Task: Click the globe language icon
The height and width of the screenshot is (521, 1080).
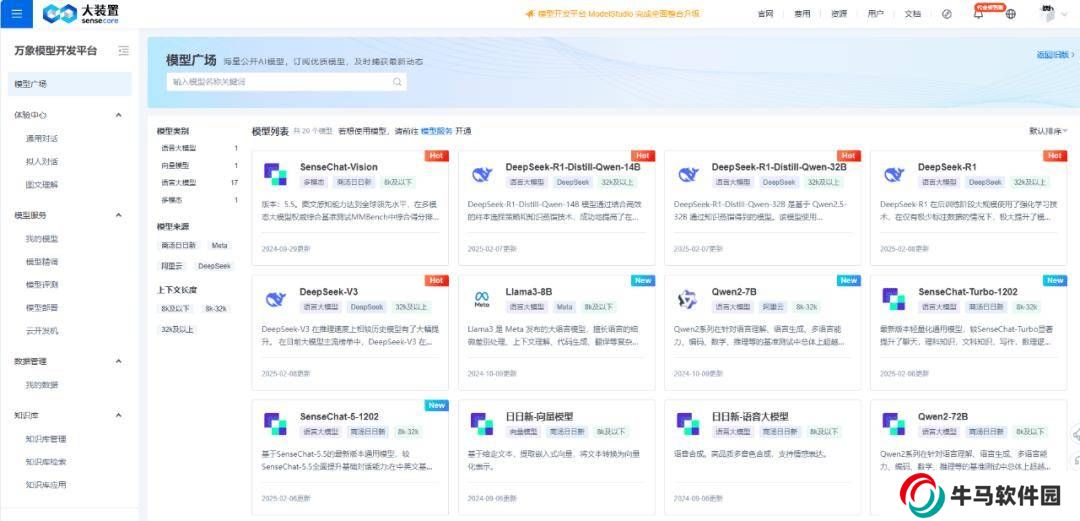Action: click(x=1010, y=14)
